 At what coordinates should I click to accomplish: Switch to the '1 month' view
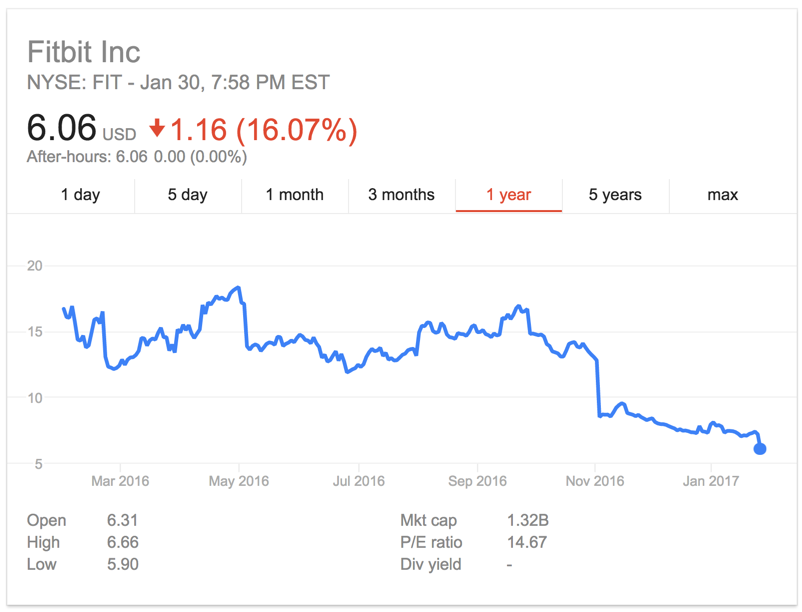pos(294,195)
